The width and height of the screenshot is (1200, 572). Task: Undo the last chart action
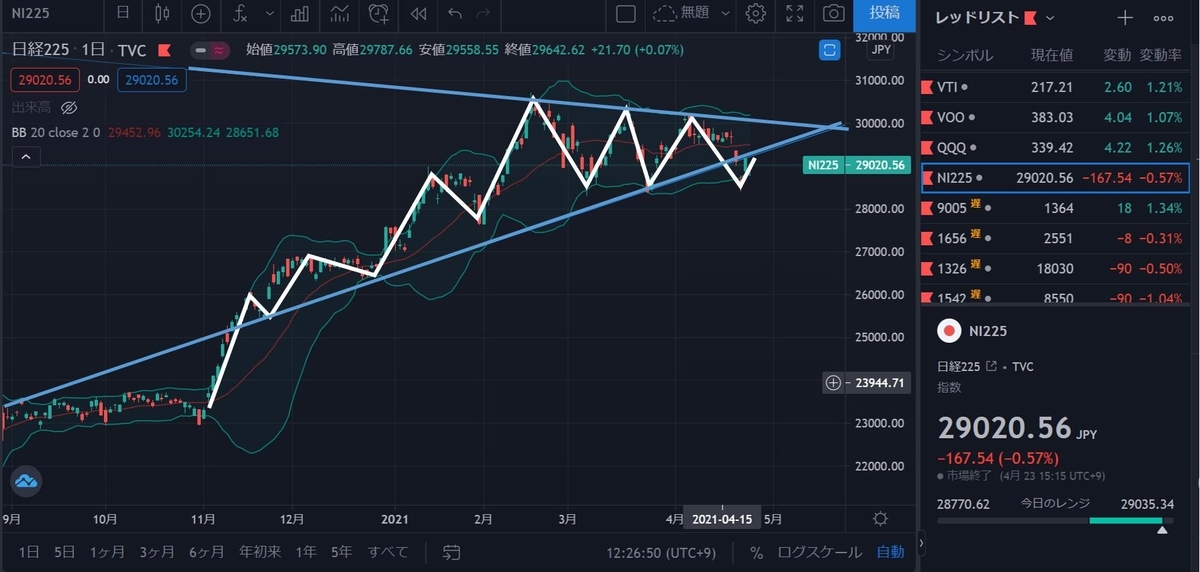click(455, 14)
